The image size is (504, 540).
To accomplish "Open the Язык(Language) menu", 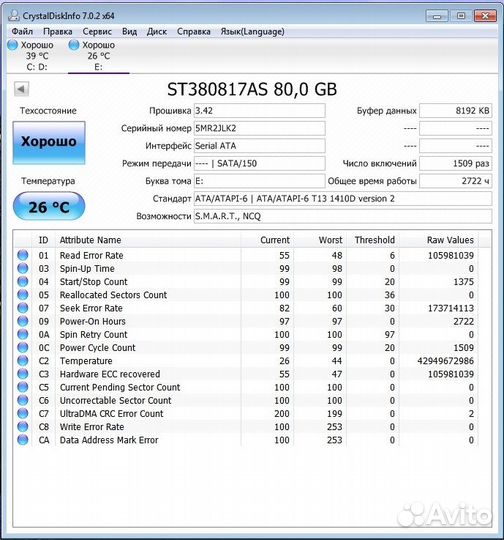I will pyautogui.click(x=253, y=31).
